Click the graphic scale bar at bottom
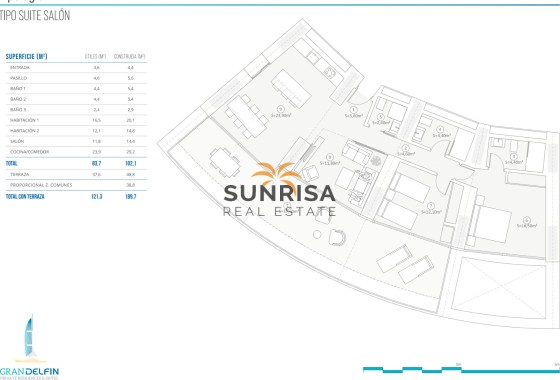560x380 pixels. [461, 369]
